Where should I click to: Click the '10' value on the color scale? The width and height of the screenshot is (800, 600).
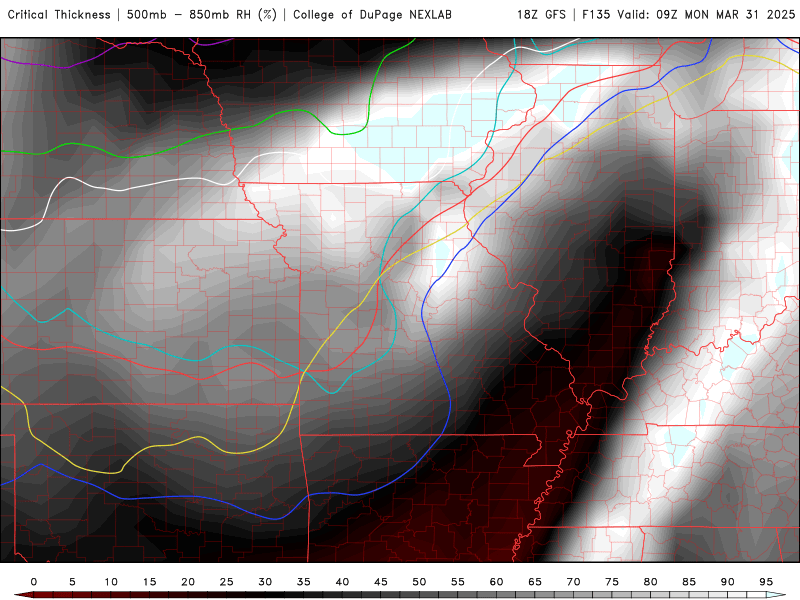[111, 582]
